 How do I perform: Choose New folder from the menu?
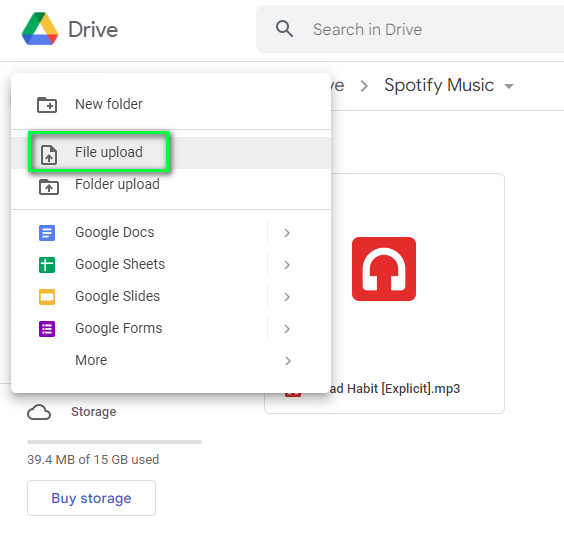171,104
